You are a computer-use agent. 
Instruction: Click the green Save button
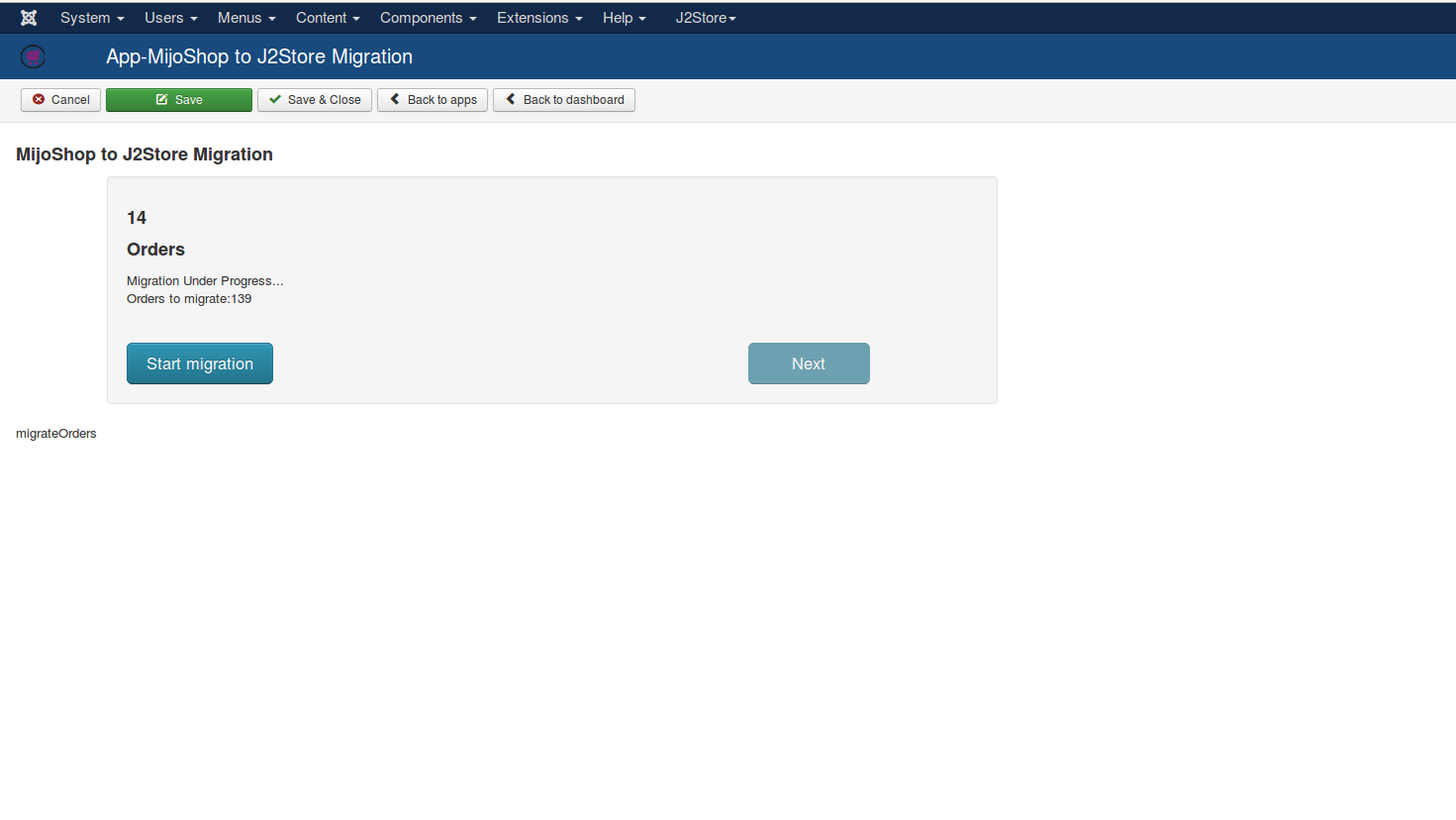coord(179,100)
